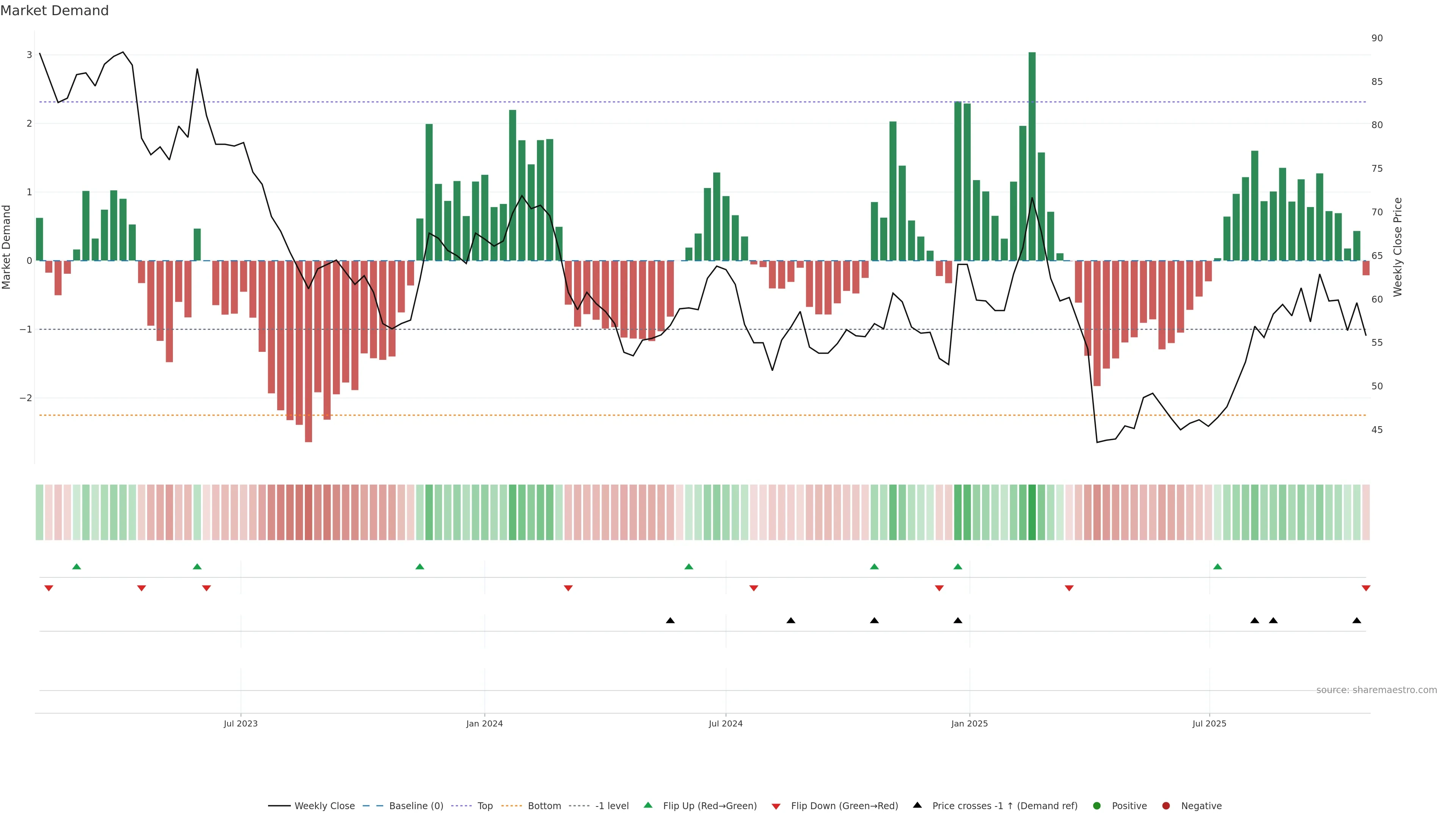1456x819 pixels.
Task: Click the Weekly Close Price axis title
Action: tap(1398, 247)
